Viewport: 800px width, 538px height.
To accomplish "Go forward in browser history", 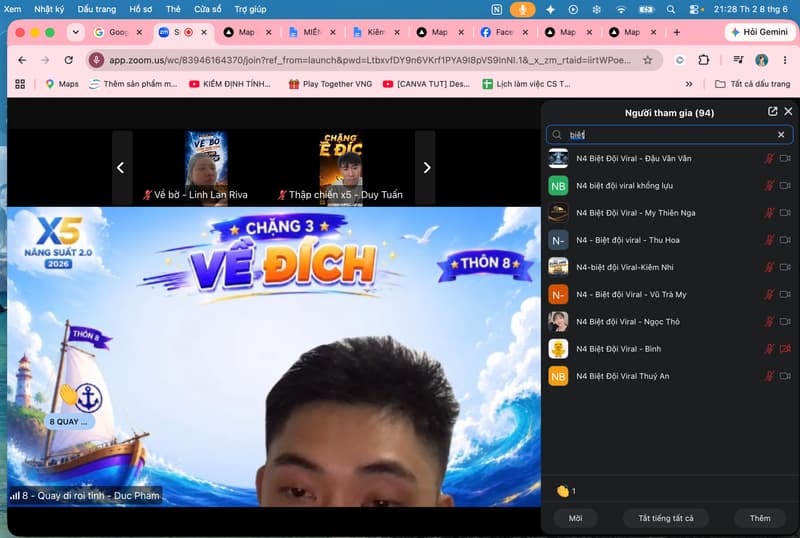I will (x=45, y=60).
